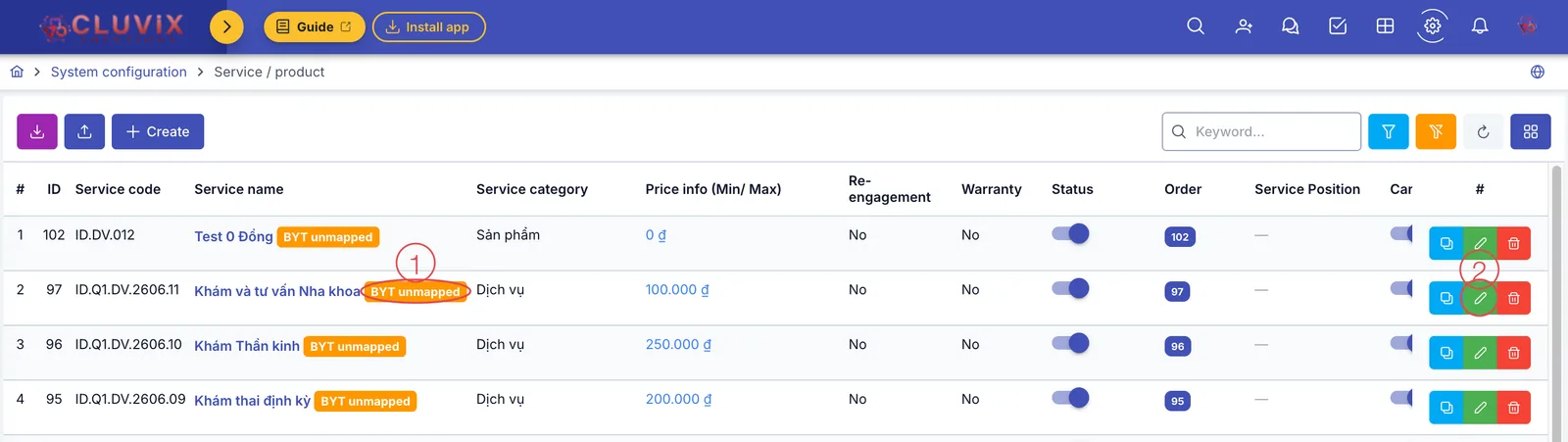Click BYT unmapped badge for Khám Thần kinh

click(355, 347)
